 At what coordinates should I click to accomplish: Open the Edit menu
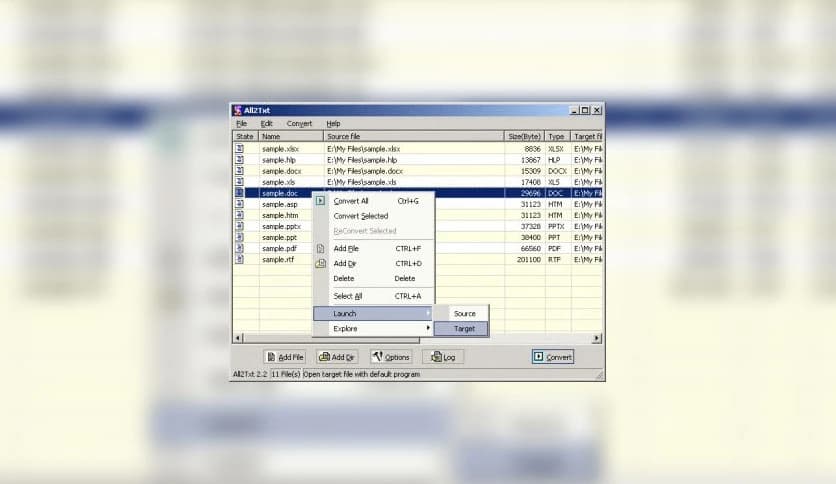tap(267, 124)
